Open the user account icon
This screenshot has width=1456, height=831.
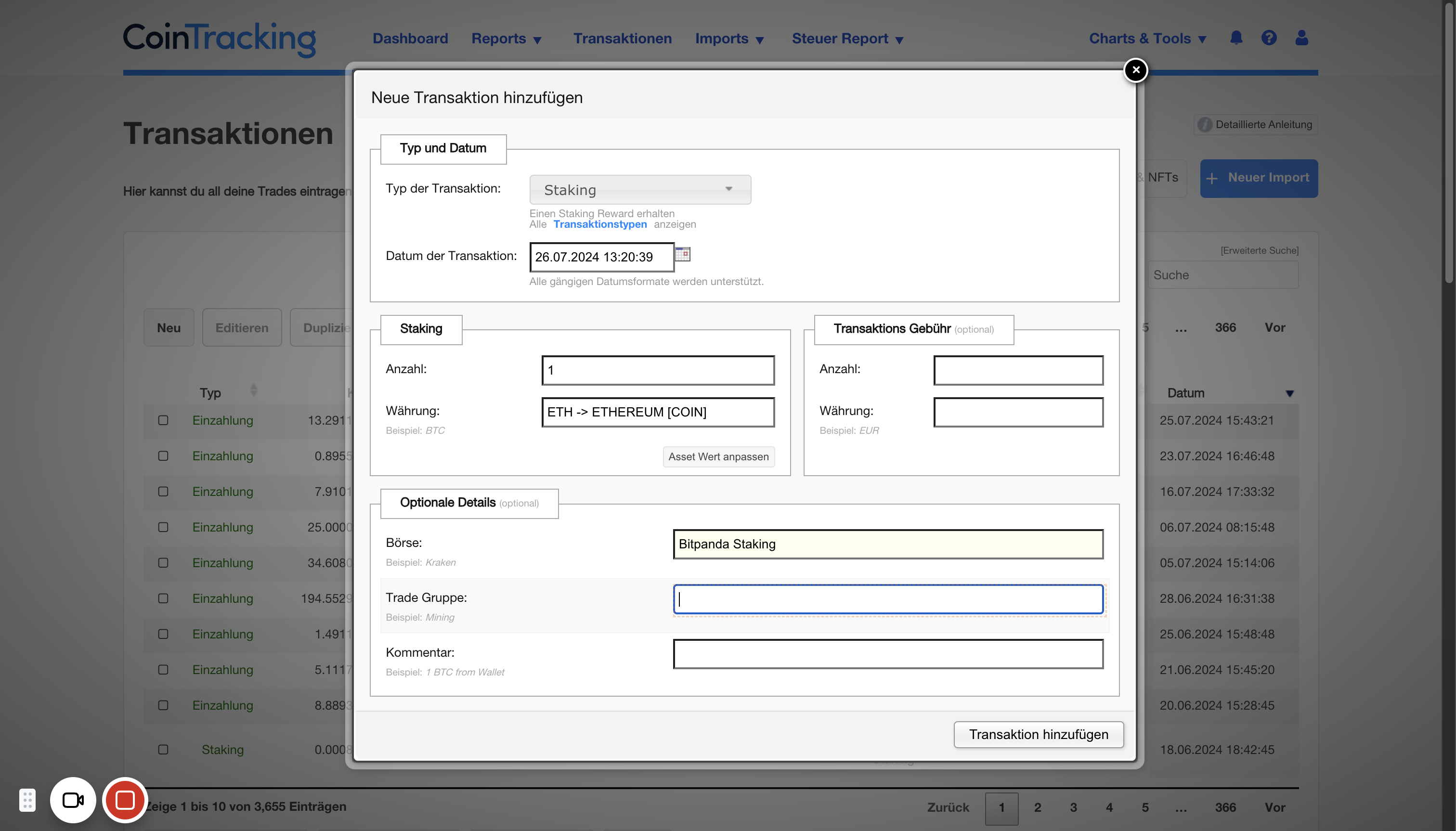point(1302,38)
